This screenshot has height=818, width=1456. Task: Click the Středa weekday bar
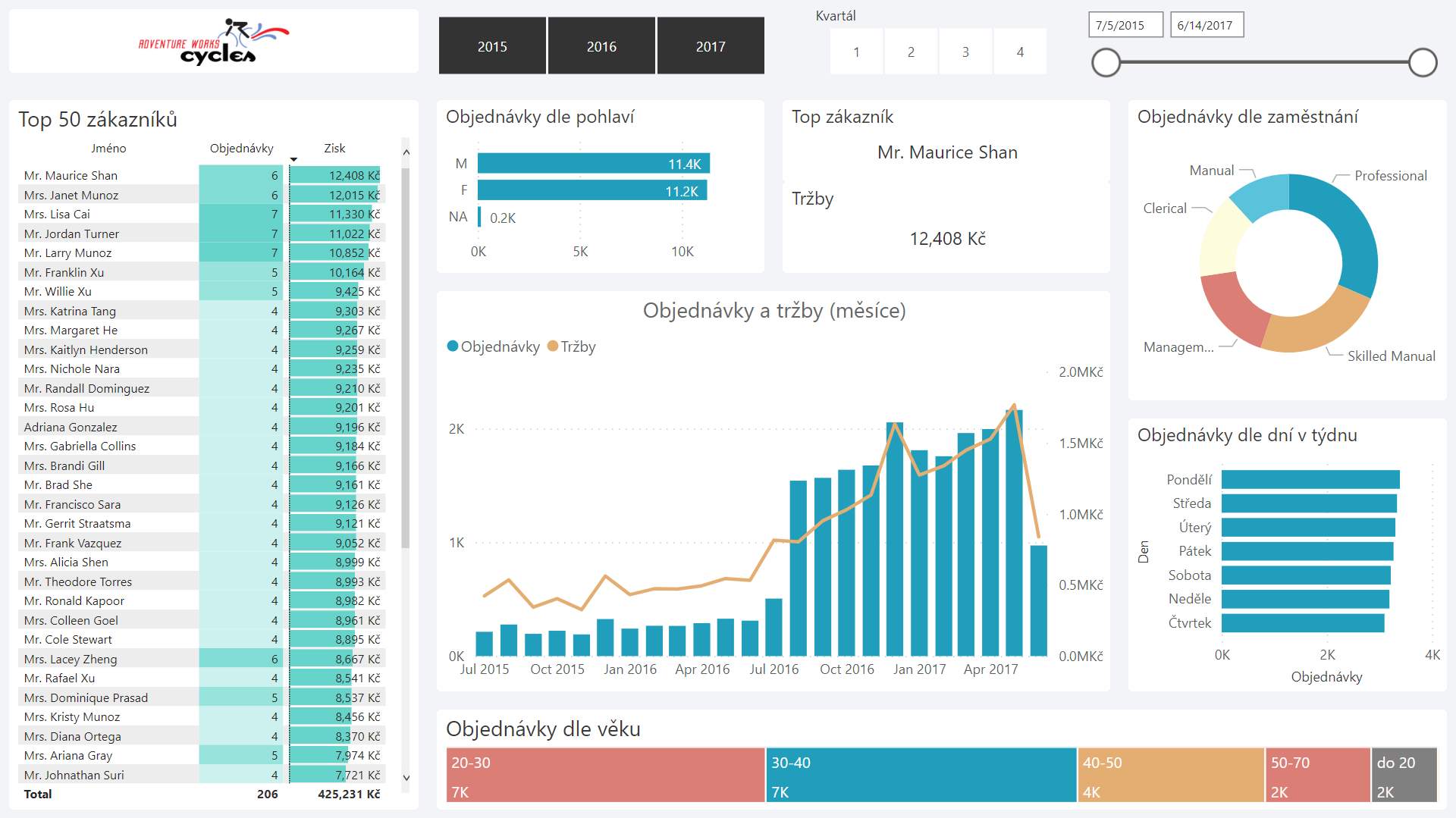pos(1309,503)
